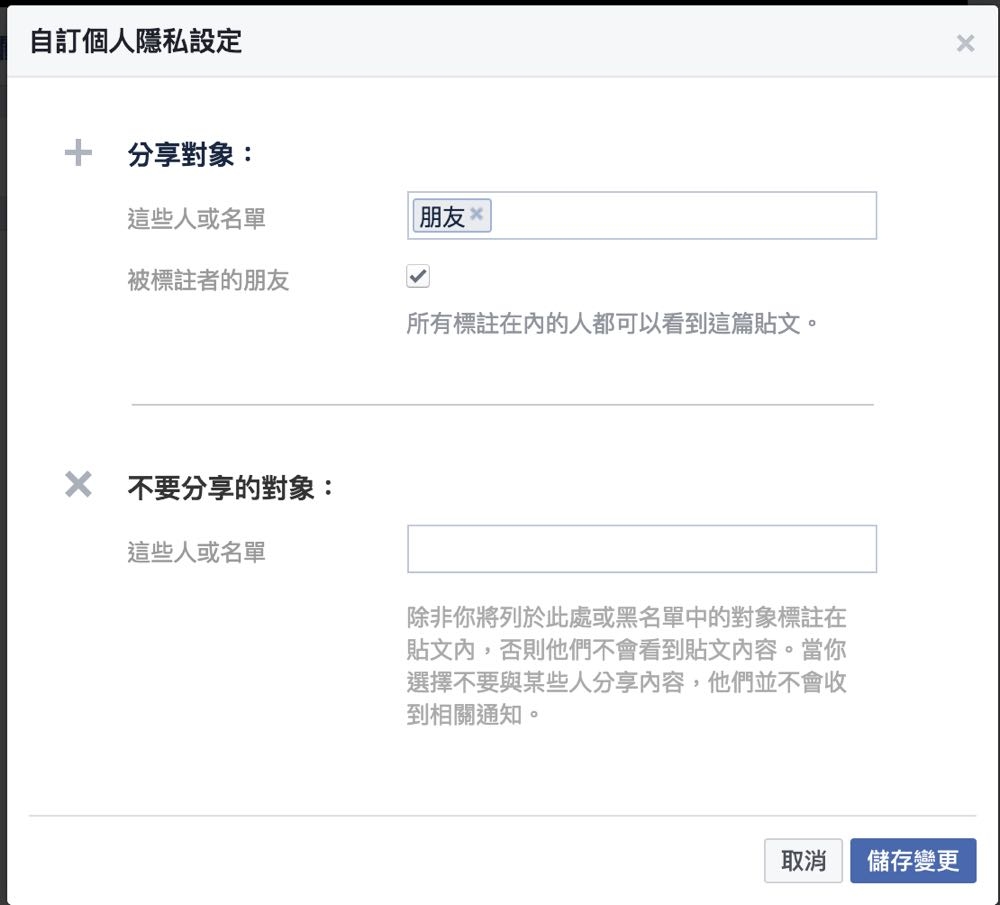Click the 所有標註在內的人 description text
The height and width of the screenshot is (905, 1000).
pos(612,324)
